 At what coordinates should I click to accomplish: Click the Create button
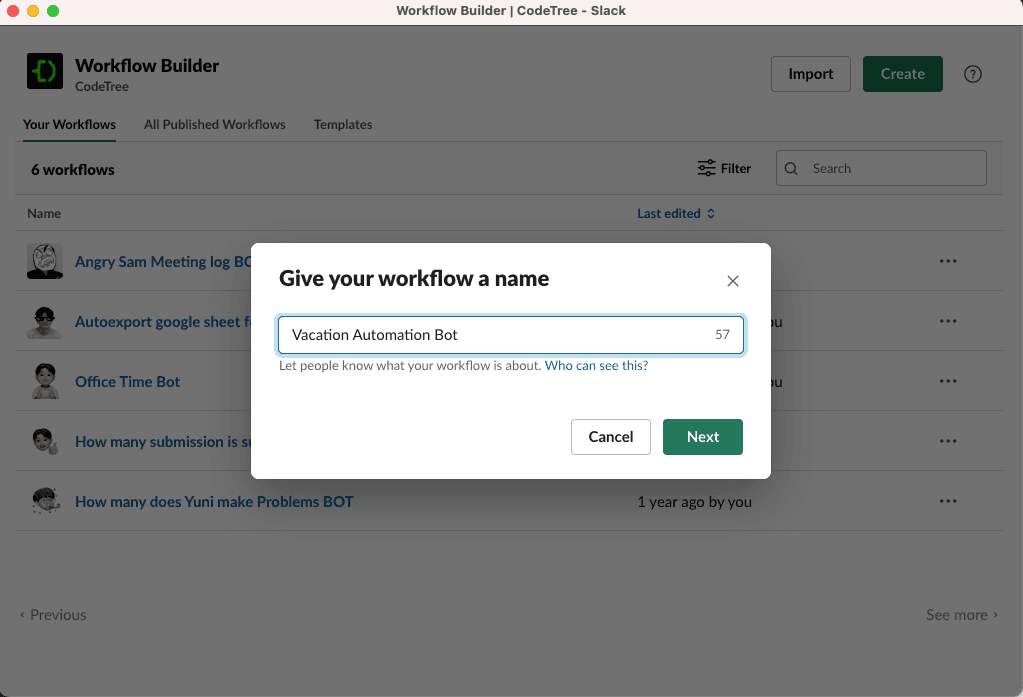[x=902, y=74]
